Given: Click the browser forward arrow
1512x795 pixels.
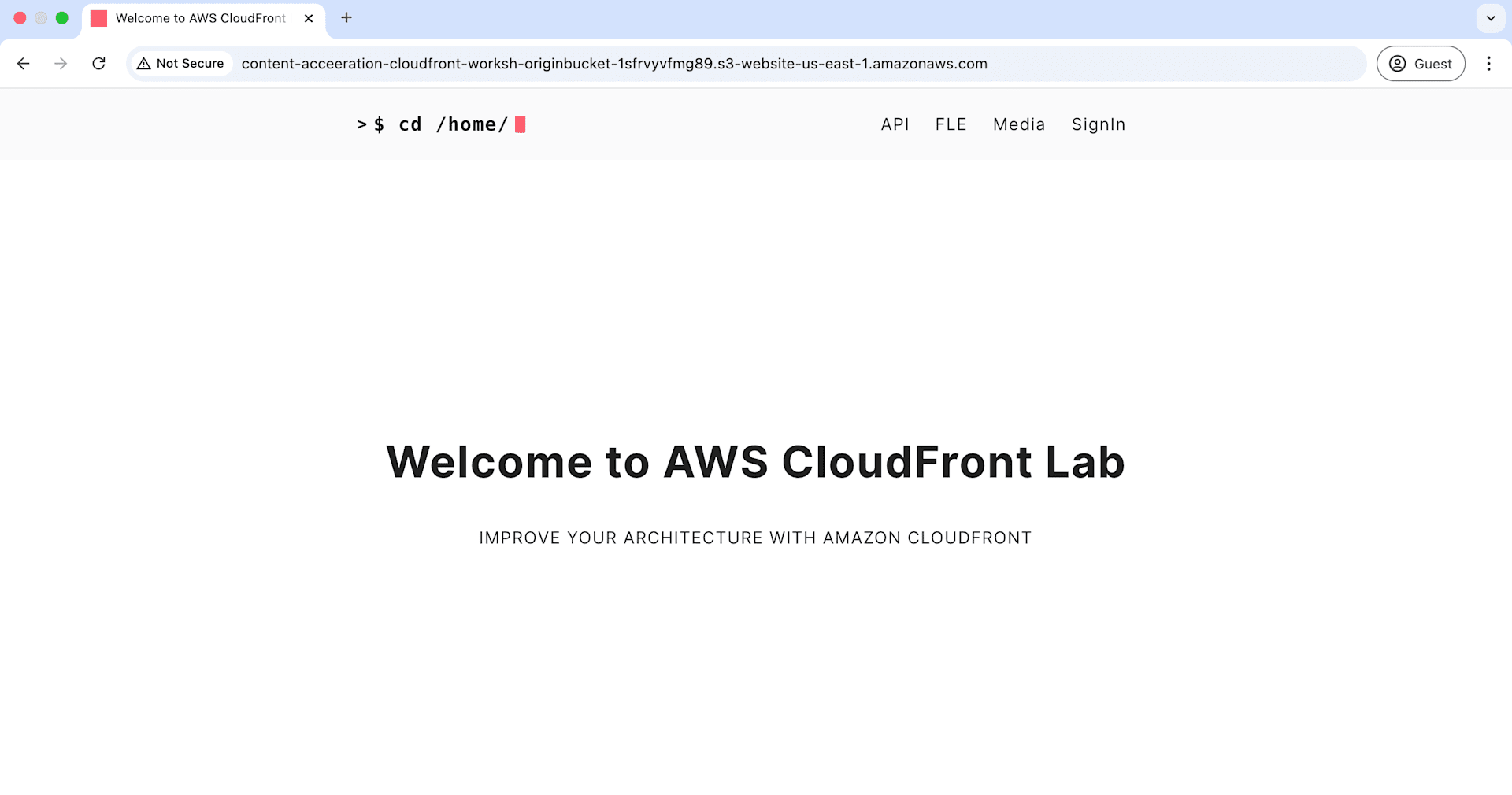Looking at the screenshot, I should [61, 64].
